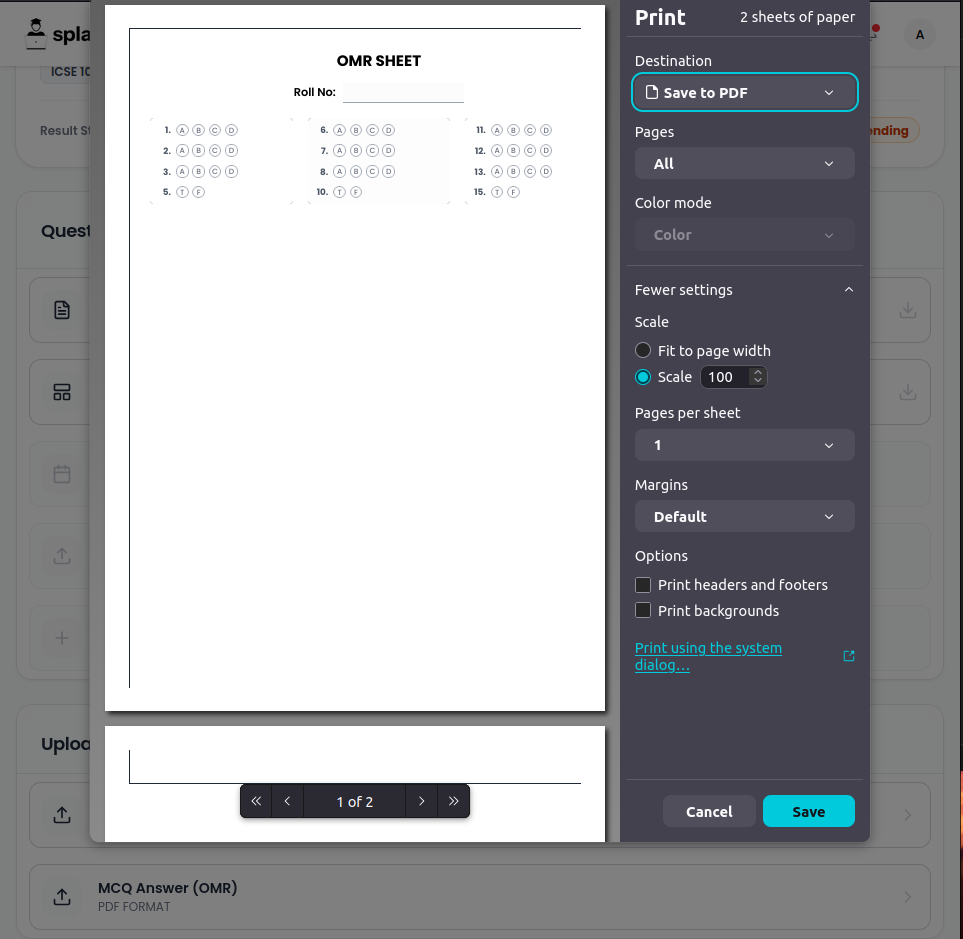Viewport: 963px width, 939px height.
Task: Go to first page of preview
Action: click(256, 801)
